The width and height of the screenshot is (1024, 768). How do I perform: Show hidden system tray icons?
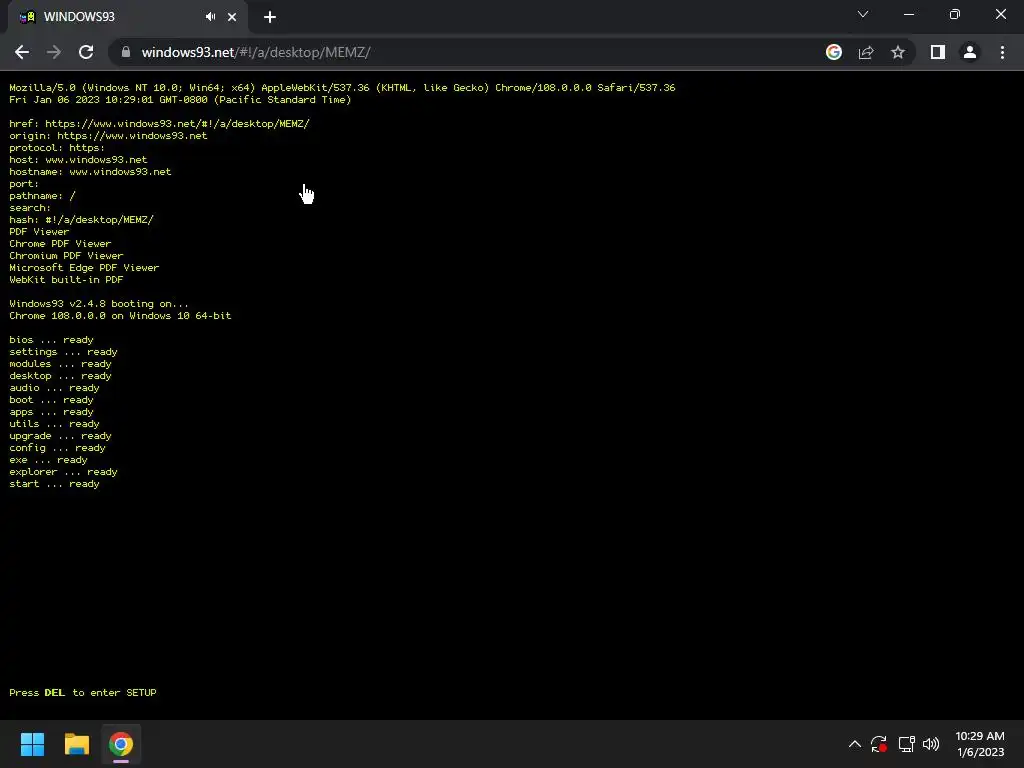pos(854,744)
